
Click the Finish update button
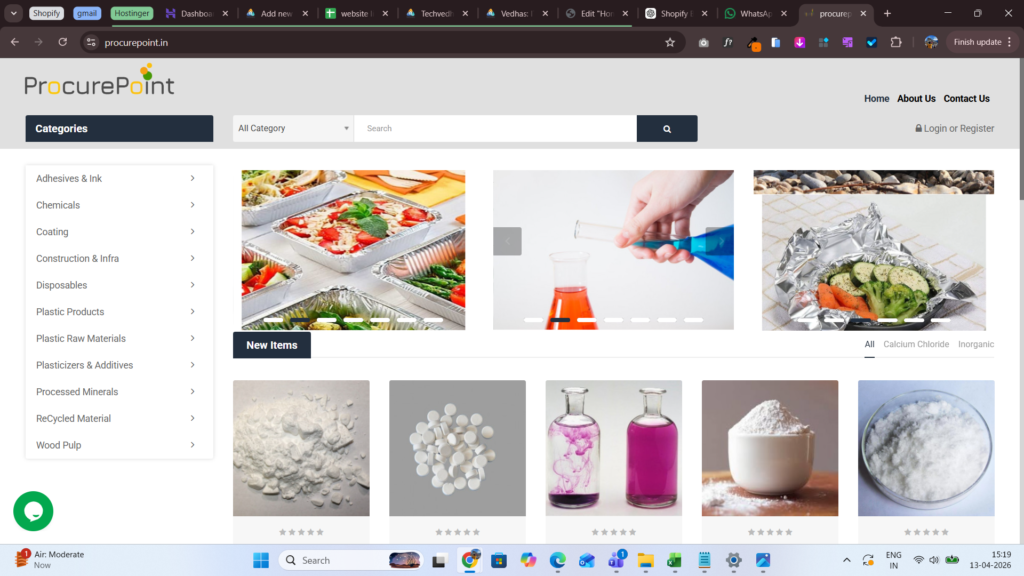976,42
